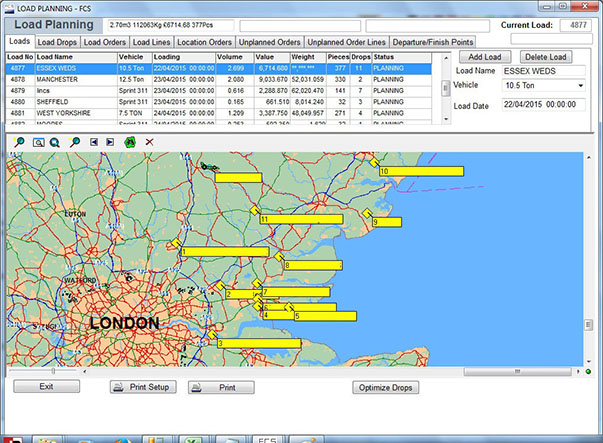Switch to the Load Drops tab

(x=56, y=42)
